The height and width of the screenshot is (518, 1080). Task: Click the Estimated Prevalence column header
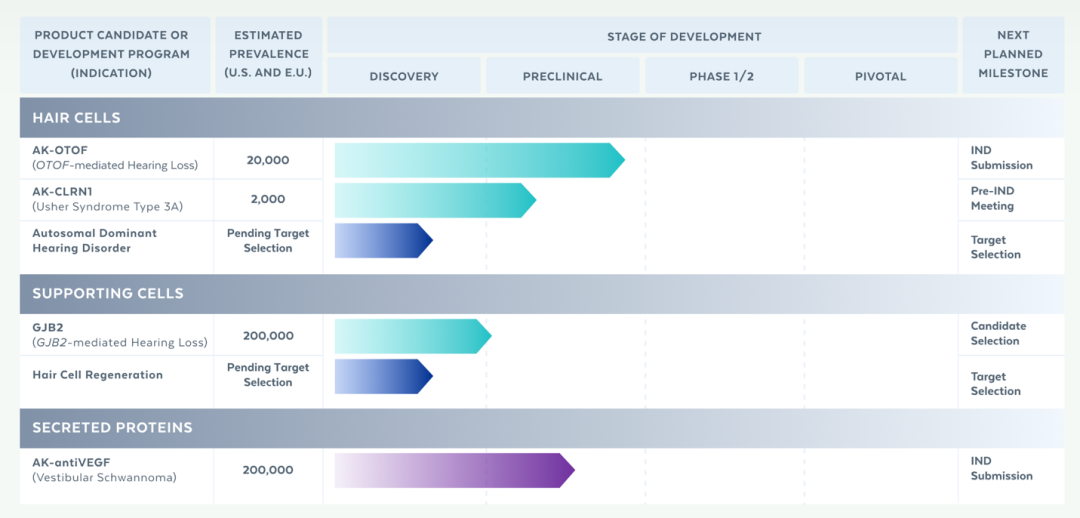[x=269, y=54]
